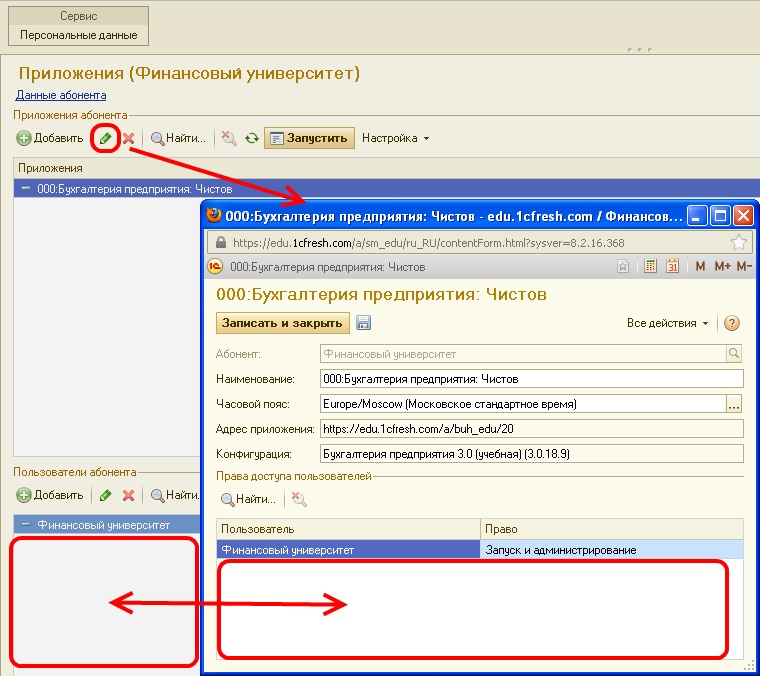Screen dimensions: 760x676
Task: Open Данные абонента link
Action: 61,95
